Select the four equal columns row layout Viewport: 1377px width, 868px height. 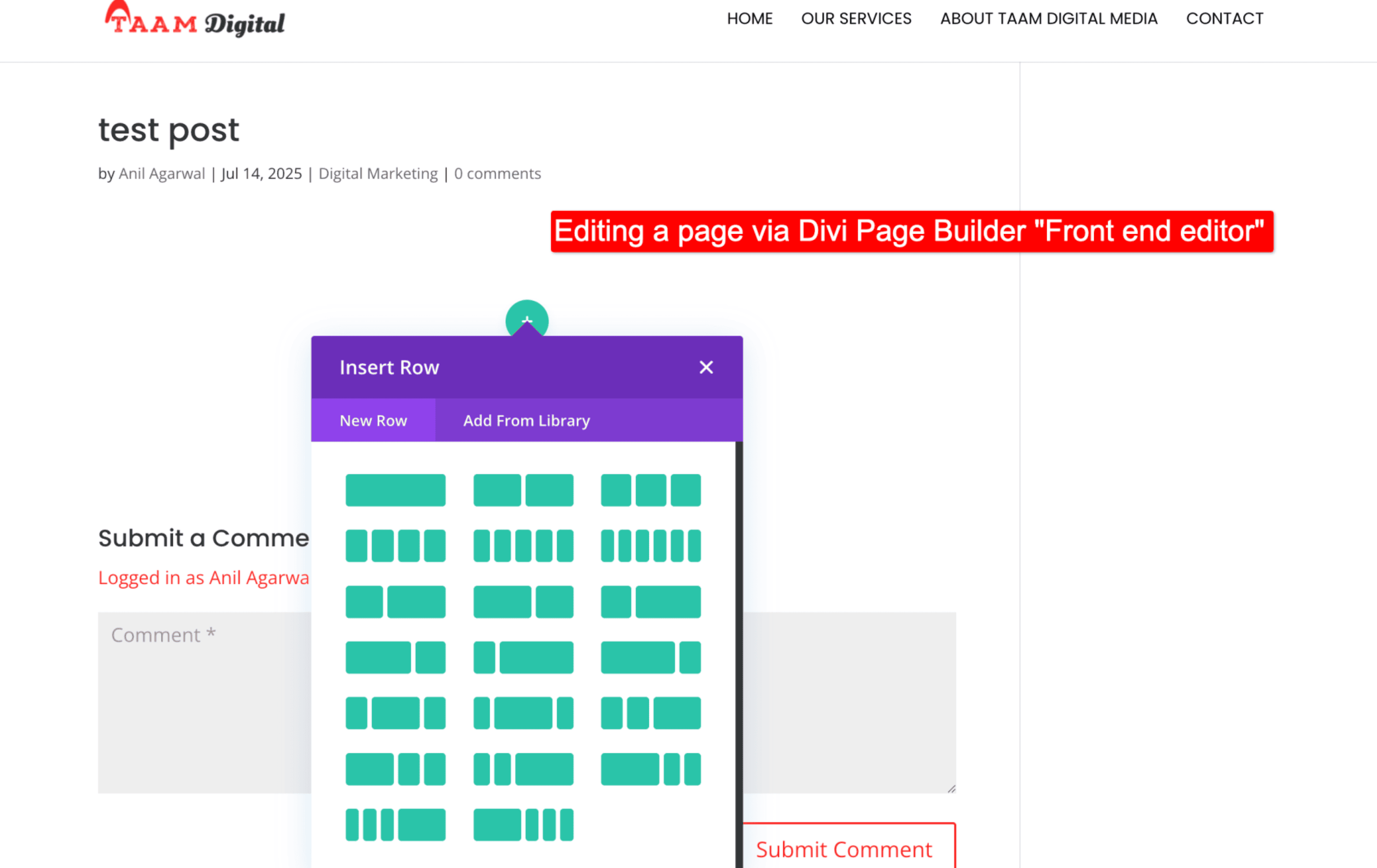(395, 546)
